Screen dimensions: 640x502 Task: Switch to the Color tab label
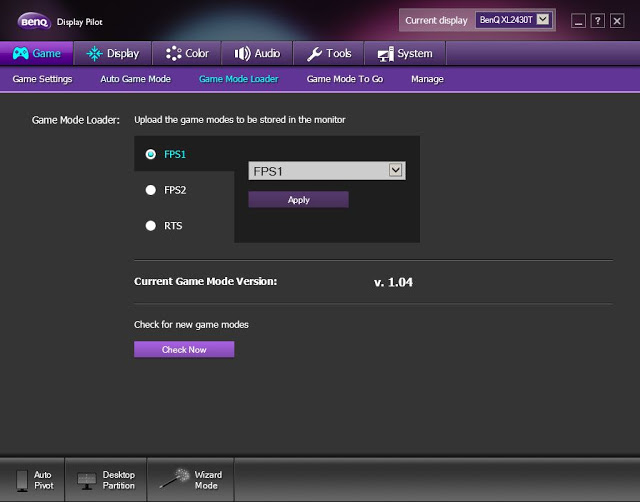(x=197, y=53)
